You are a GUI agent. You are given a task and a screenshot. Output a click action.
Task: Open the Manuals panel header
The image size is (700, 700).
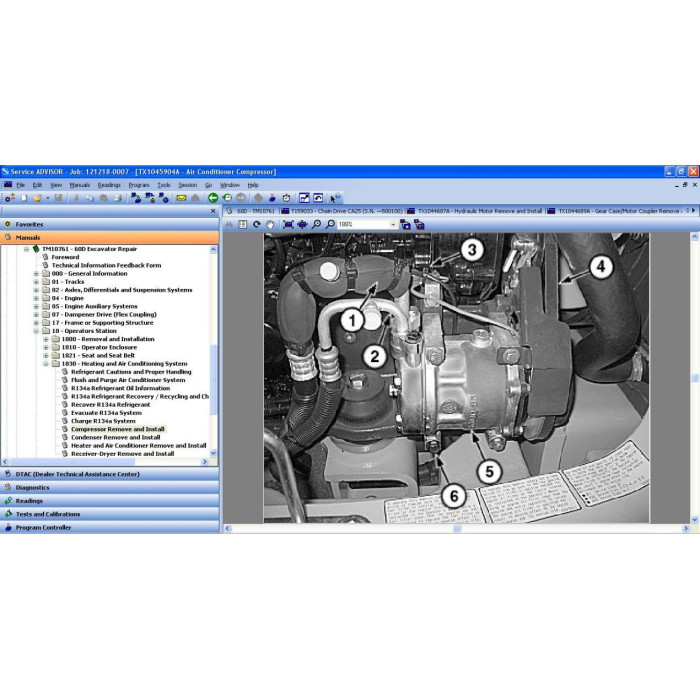click(110, 238)
